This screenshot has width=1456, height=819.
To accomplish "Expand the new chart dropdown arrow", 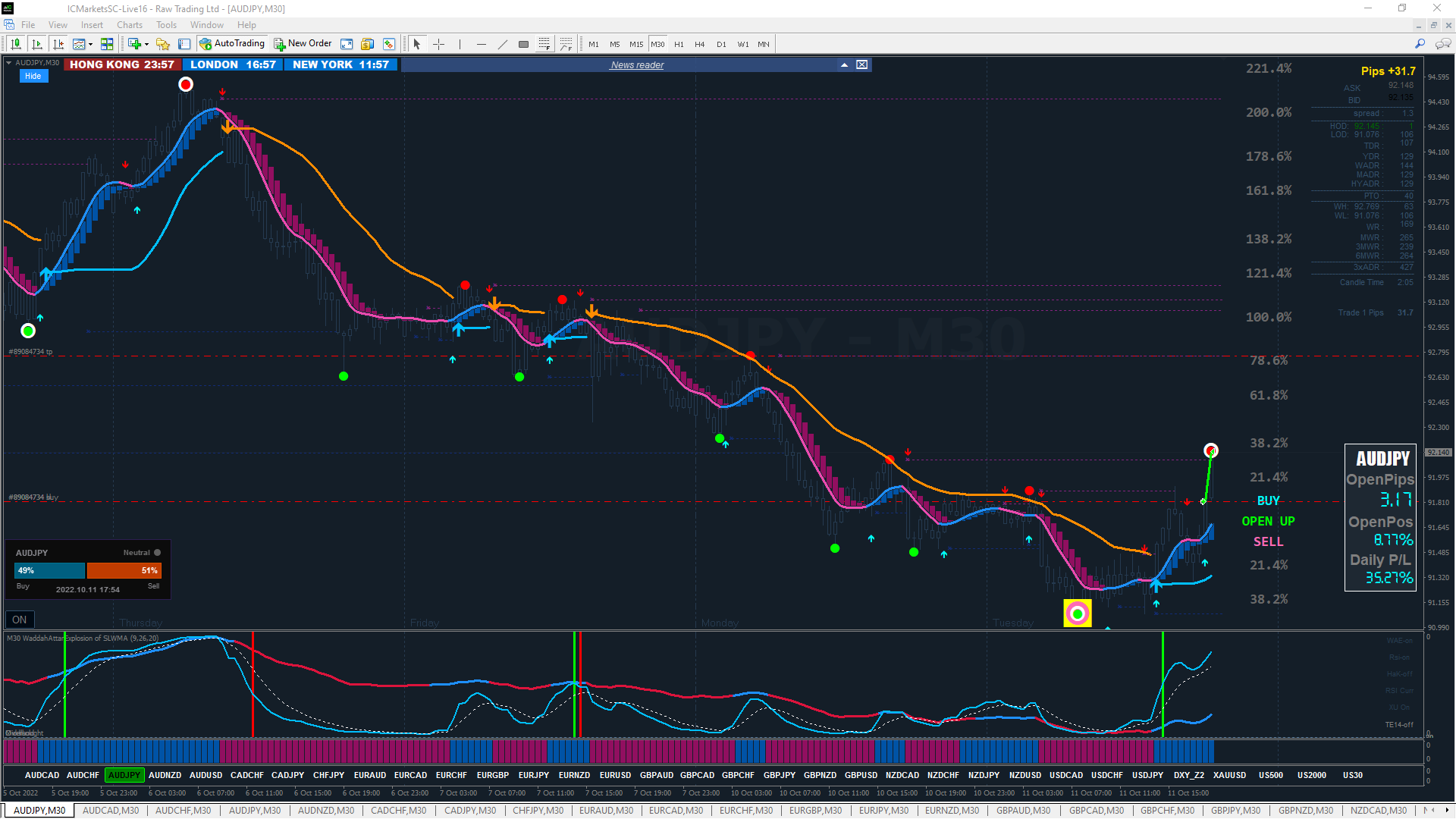I will [x=146, y=44].
